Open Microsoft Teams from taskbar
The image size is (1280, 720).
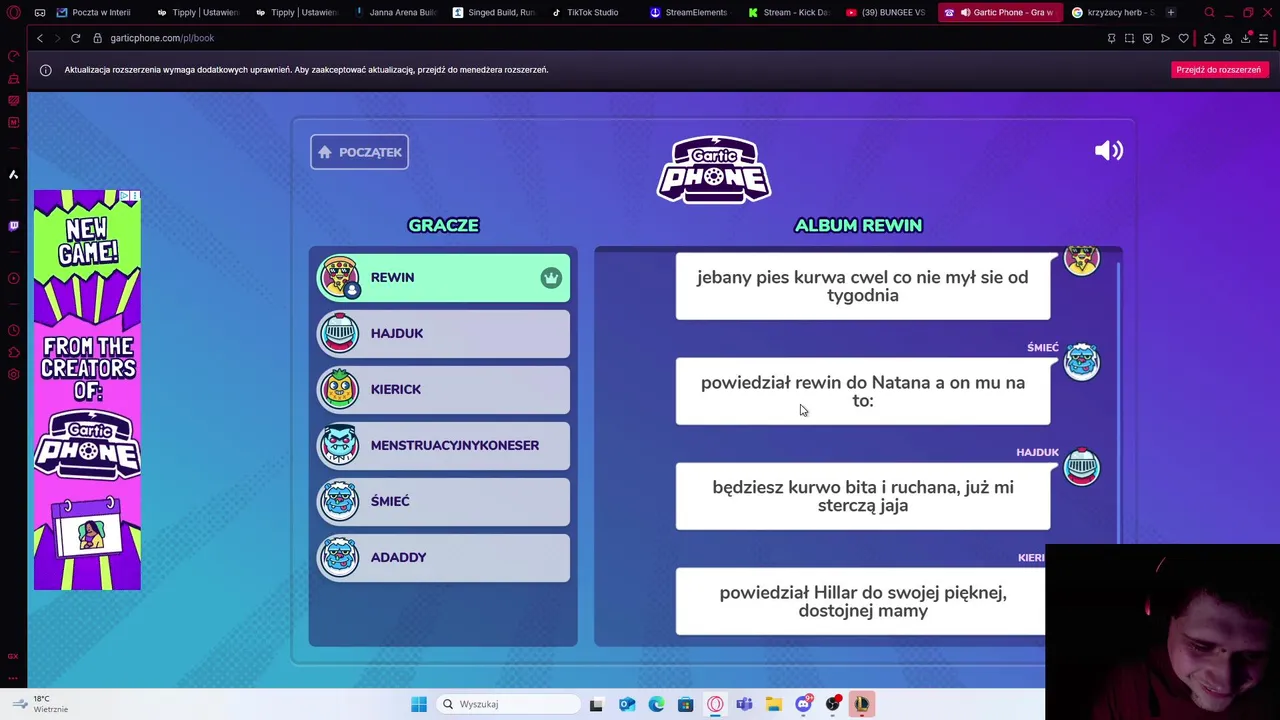[744, 704]
